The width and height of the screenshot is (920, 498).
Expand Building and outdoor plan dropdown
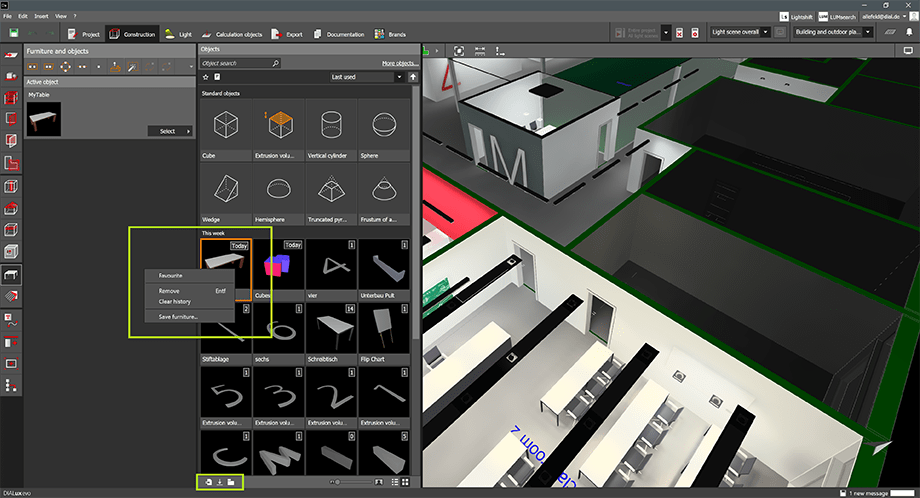click(x=831, y=33)
